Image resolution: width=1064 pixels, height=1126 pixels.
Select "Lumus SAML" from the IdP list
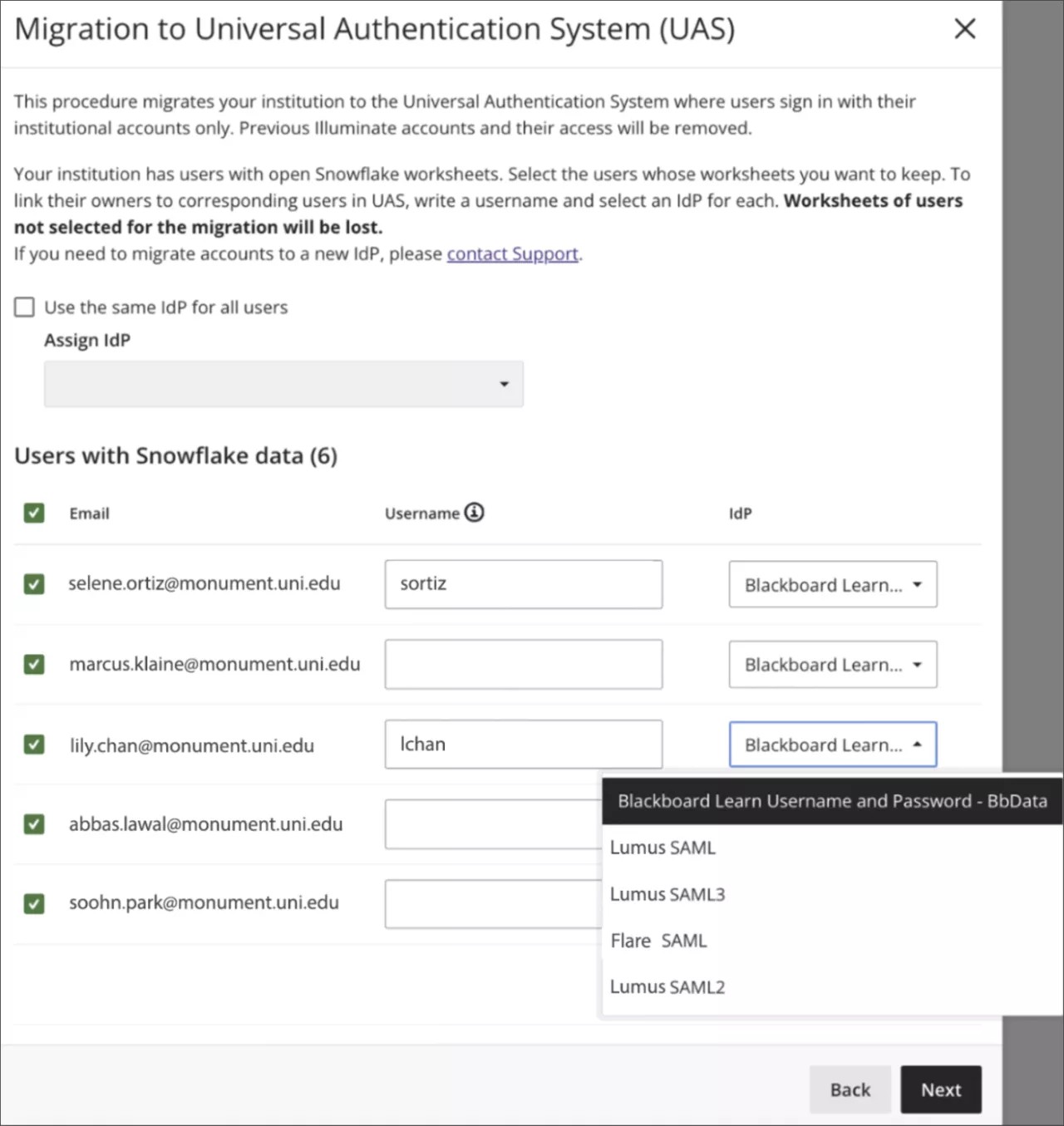[x=663, y=847]
